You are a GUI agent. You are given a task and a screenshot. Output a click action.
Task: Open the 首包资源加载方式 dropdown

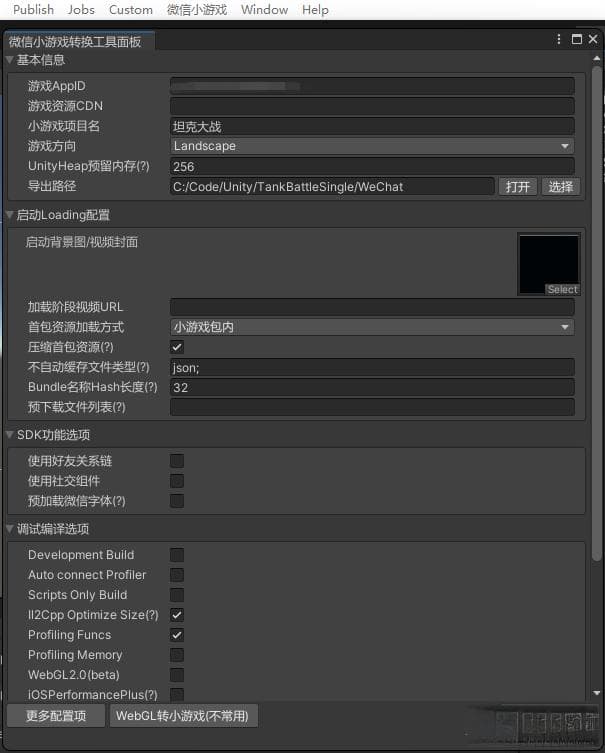372,327
